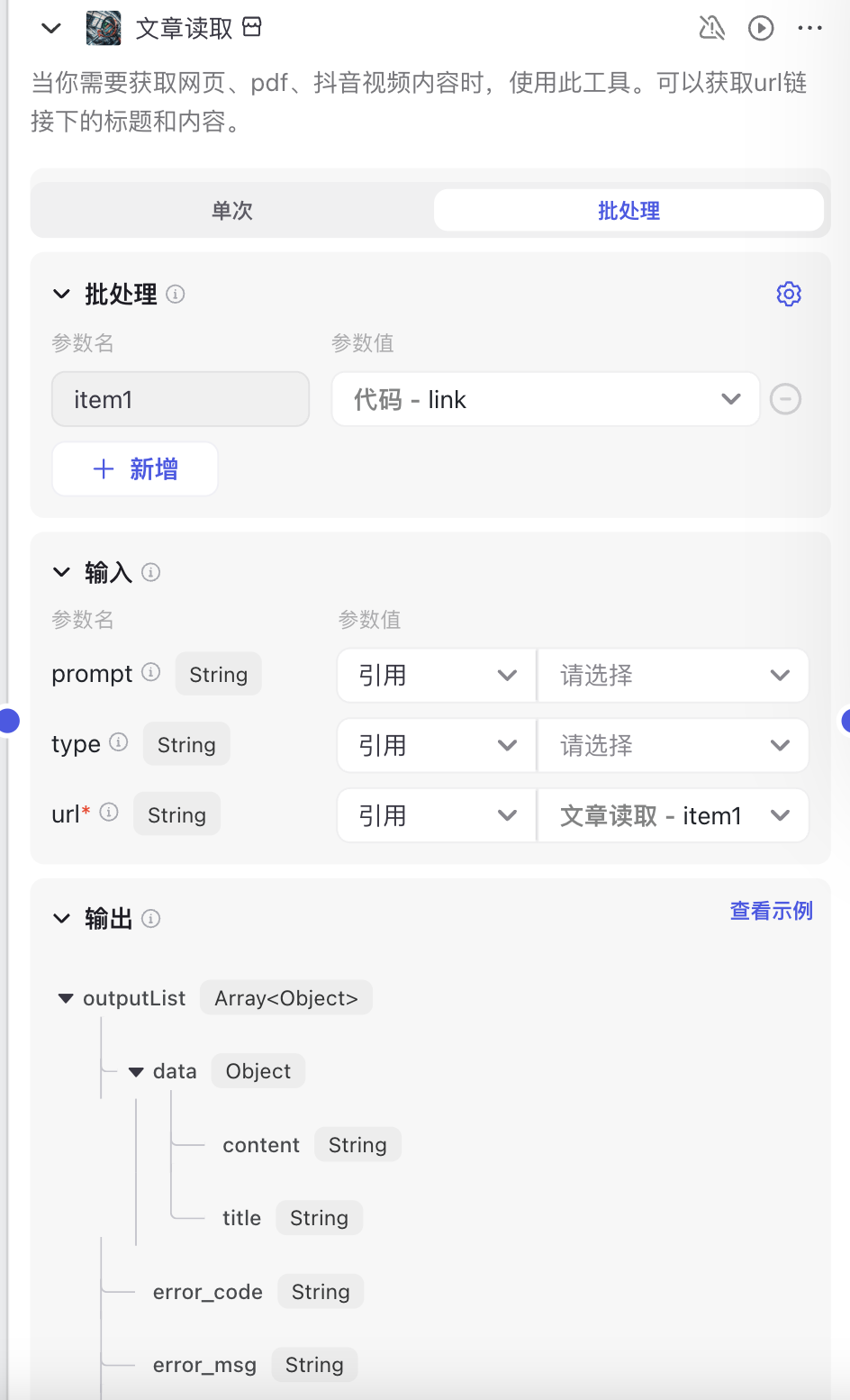Open the 代码 - link value dropdown
Image resolution: width=850 pixels, height=1400 pixels.
(x=546, y=399)
